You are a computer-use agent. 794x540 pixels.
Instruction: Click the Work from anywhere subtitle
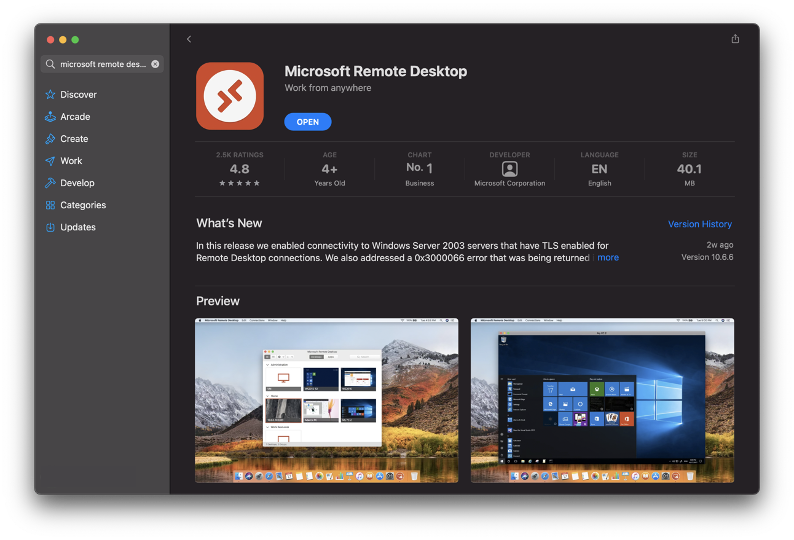[x=328, y=88]
